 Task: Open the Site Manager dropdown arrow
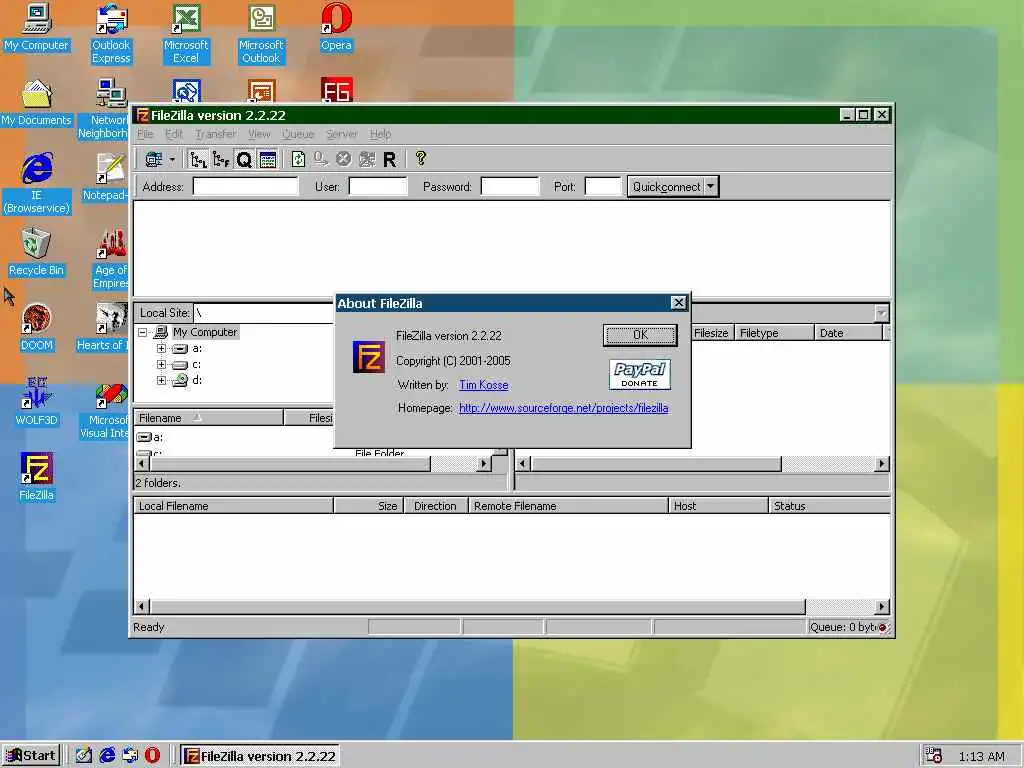click(x=172, y=159)
